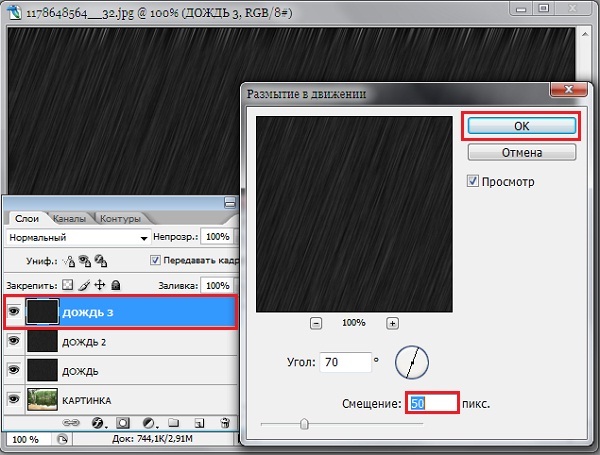Open the Нормальный blend mode dropdown

tap(77, 237)
